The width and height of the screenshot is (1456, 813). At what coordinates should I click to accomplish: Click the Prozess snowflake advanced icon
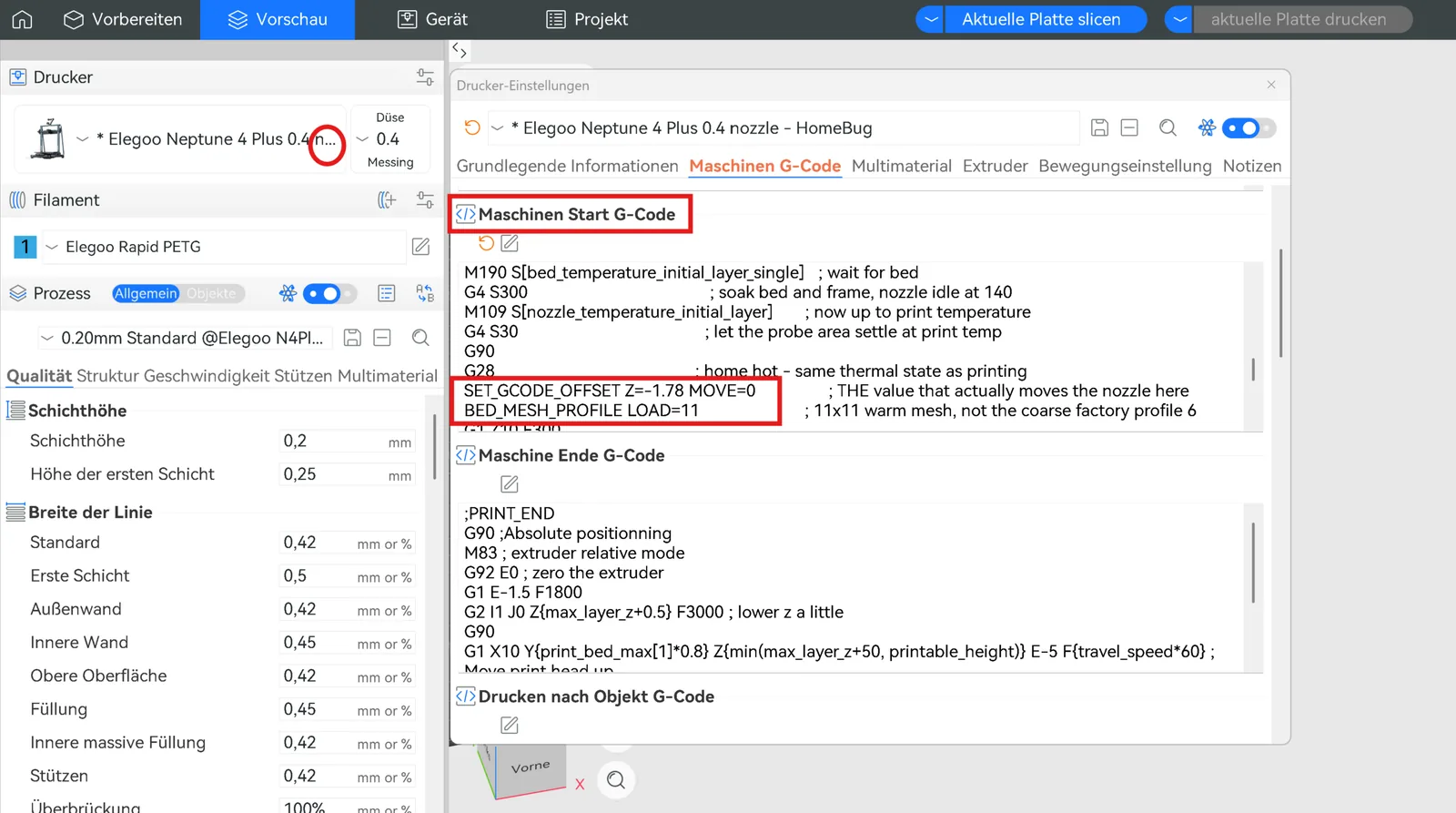(x=288, y=293)
